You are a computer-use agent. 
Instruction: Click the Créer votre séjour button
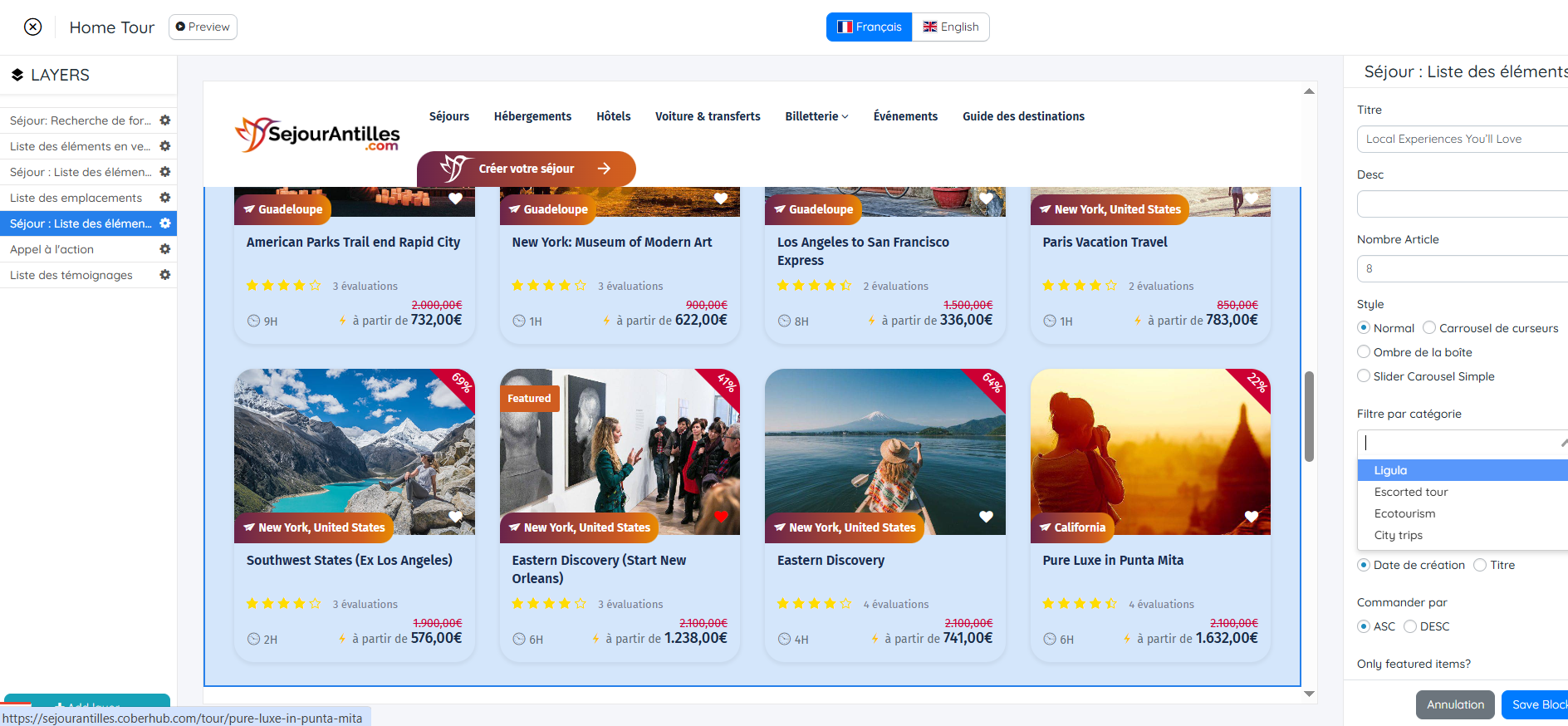pos(527,169)
